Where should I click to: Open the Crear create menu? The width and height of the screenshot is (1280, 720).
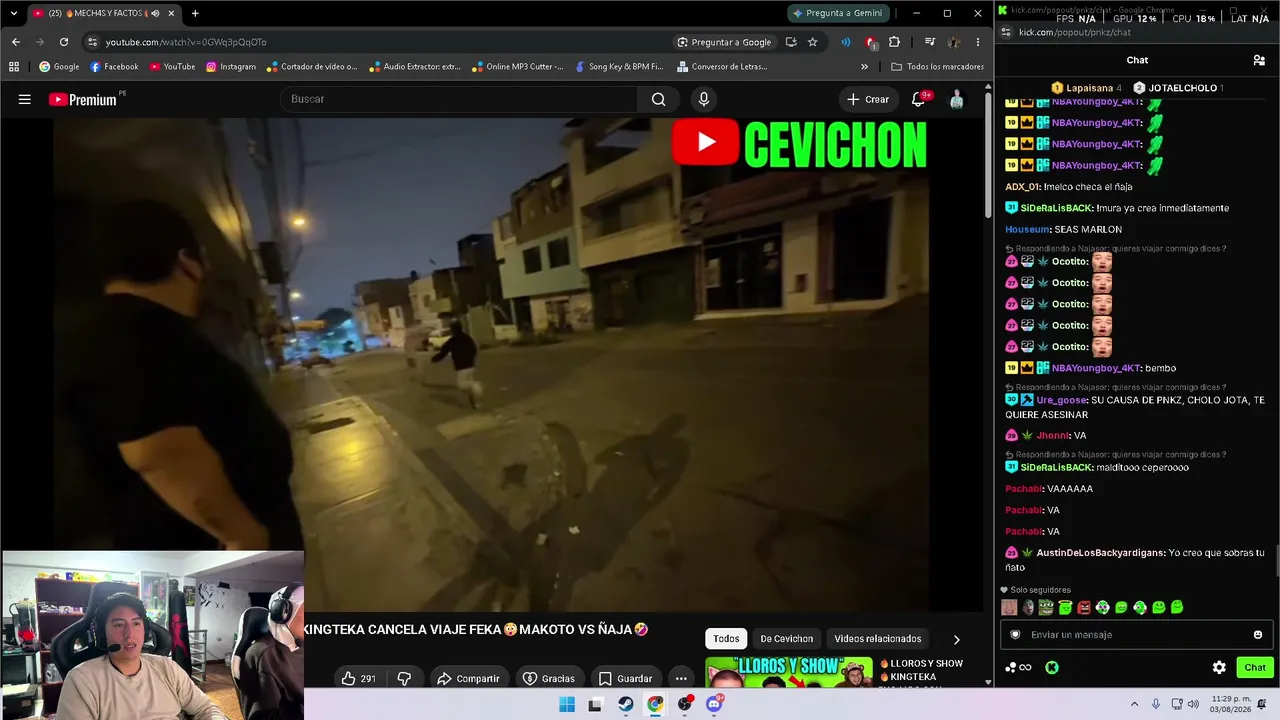pos(867,99)
